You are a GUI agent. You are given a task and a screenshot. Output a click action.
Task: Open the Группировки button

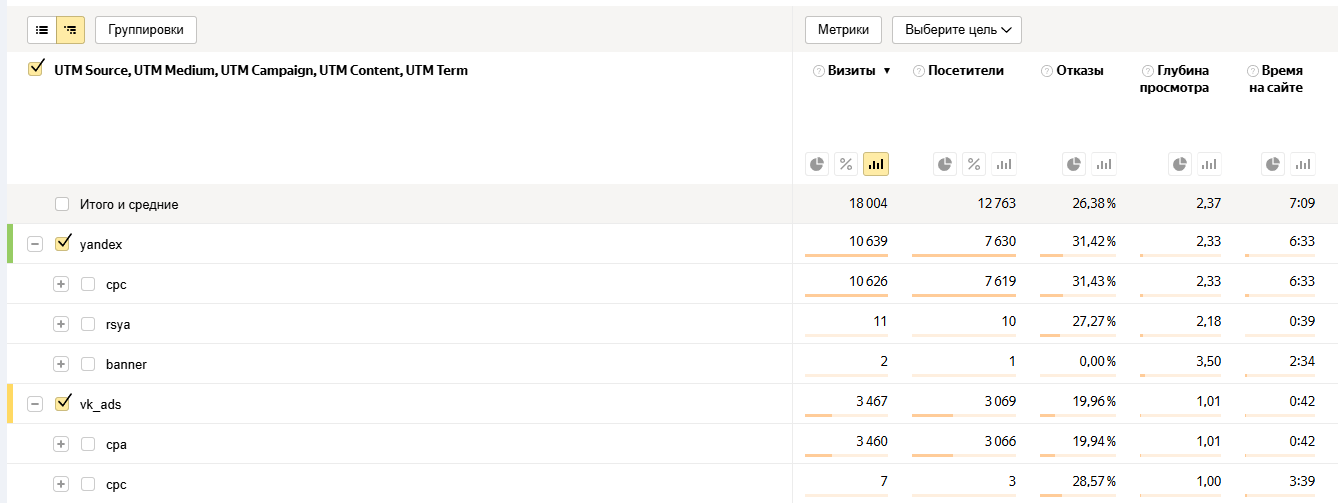point(146,30)
